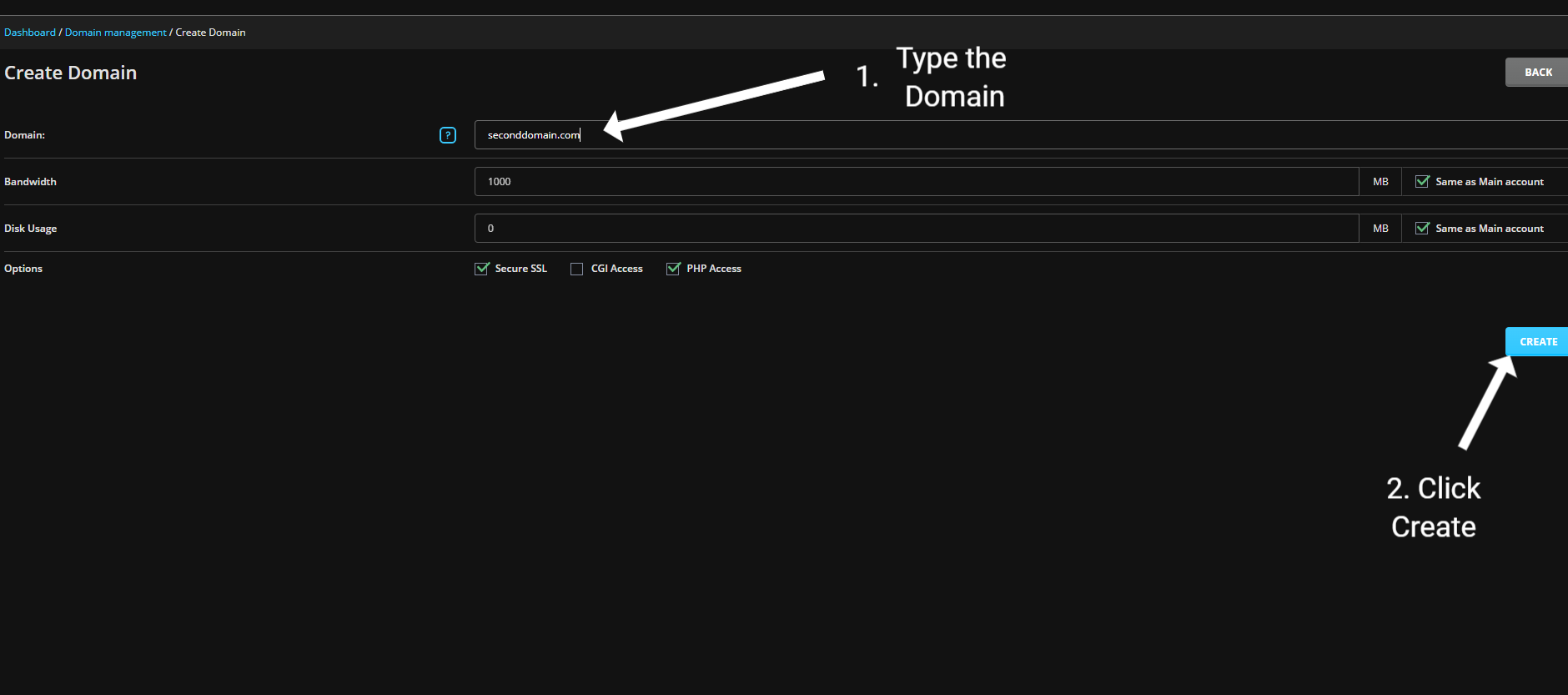This screenshot has width=1568, height=695.
Task: Click the Create Domain breadcrumb text
Action: [211, 33]
